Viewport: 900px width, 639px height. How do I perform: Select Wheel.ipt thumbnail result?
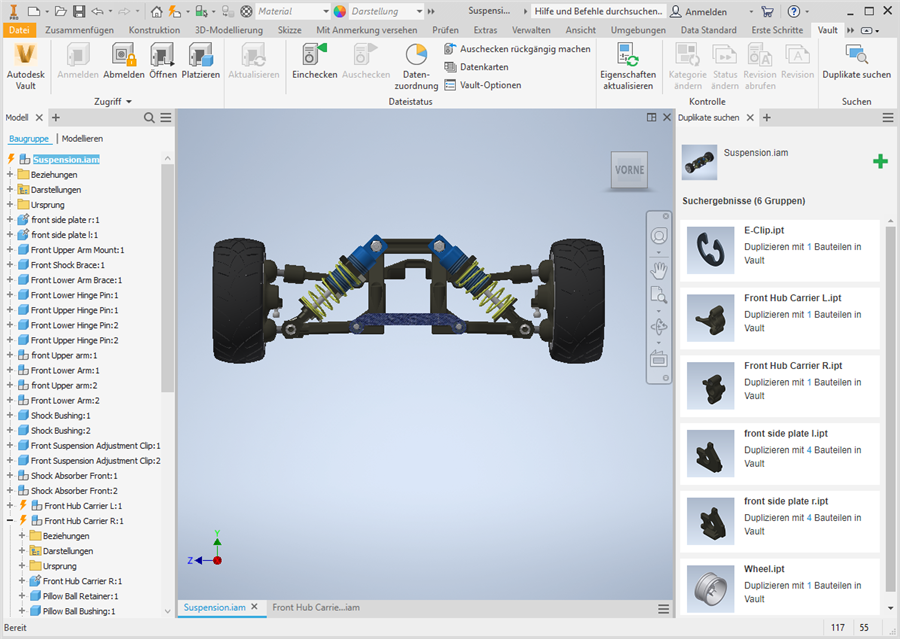[711, 589]
